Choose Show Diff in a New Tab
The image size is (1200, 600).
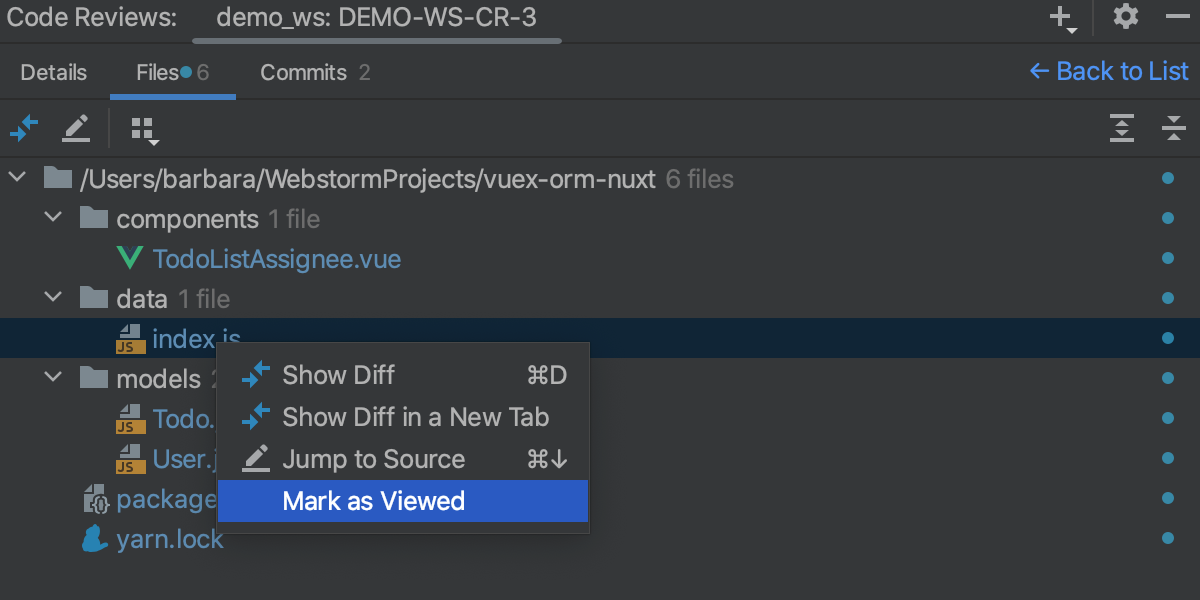[x=415, y=417]
